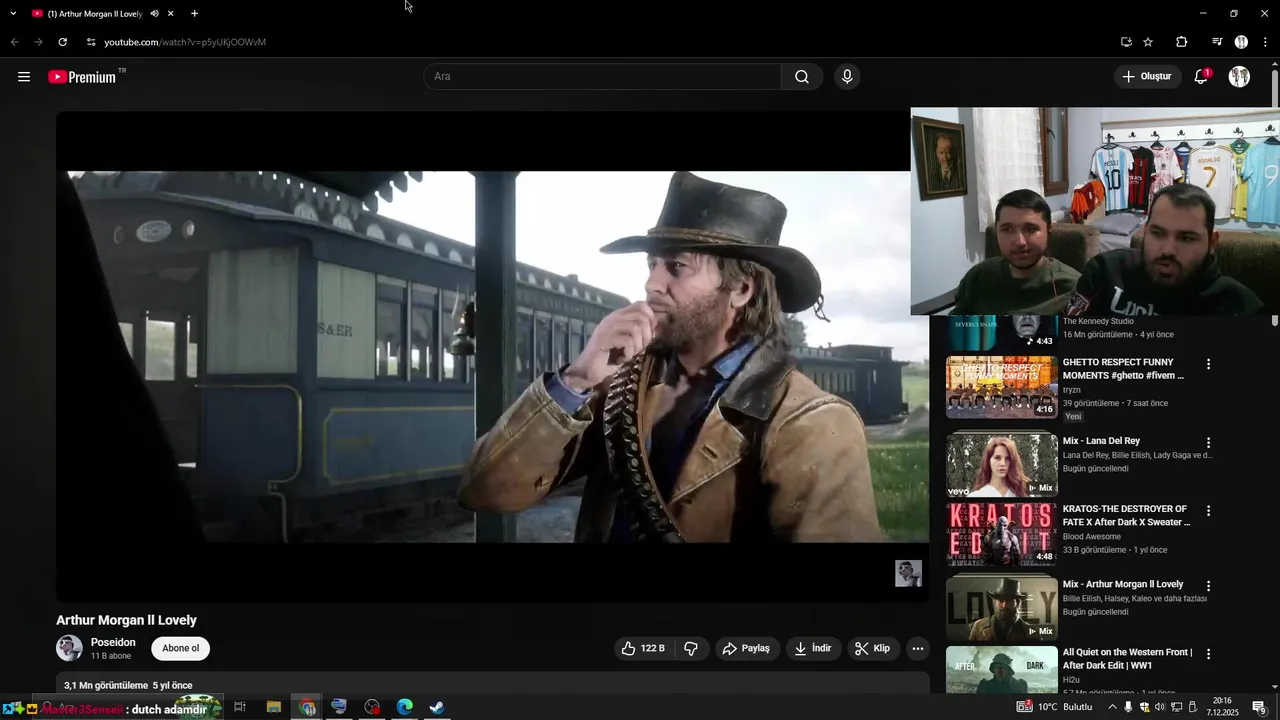This screenshot has height=720, width=1280.
Task: Download video via İndir button
Action: pos(813,648)
